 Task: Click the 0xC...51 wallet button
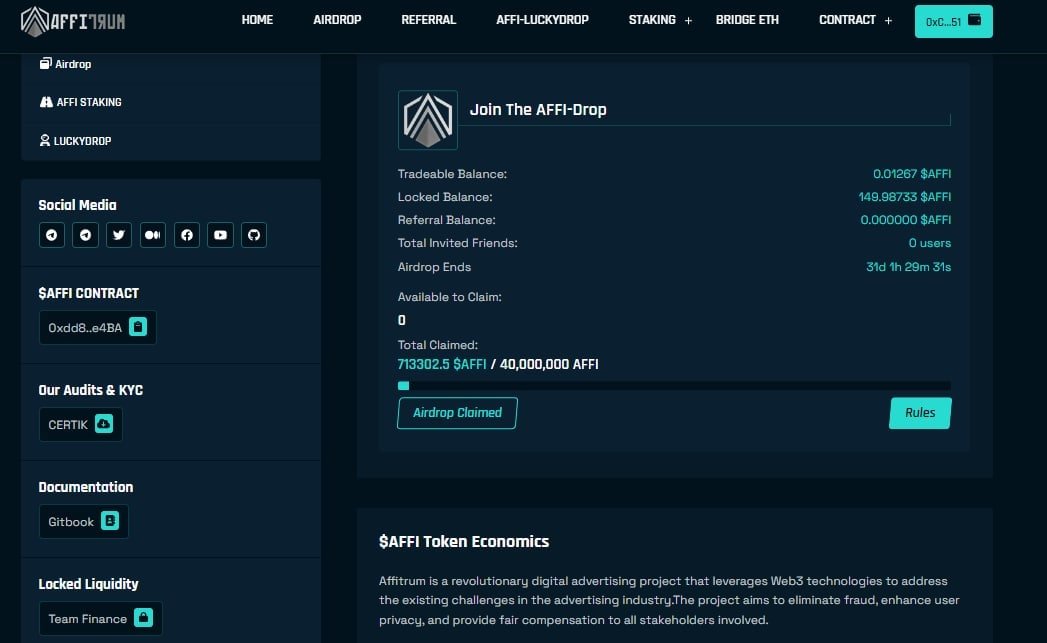point(954,21)
